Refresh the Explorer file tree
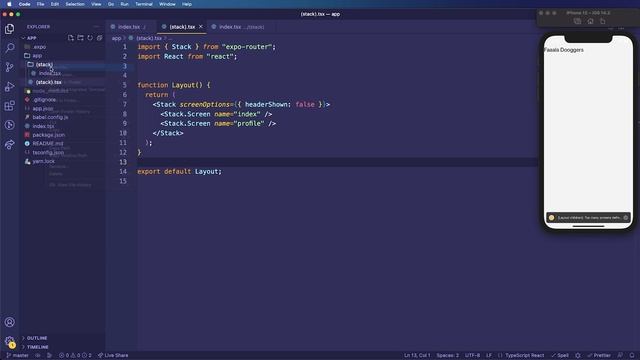640x360 pixels. [x=90, y=38]
